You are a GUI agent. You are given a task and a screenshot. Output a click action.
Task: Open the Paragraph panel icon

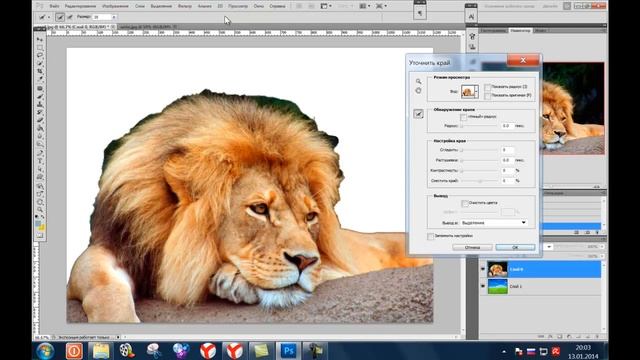[x=420, y=13]
